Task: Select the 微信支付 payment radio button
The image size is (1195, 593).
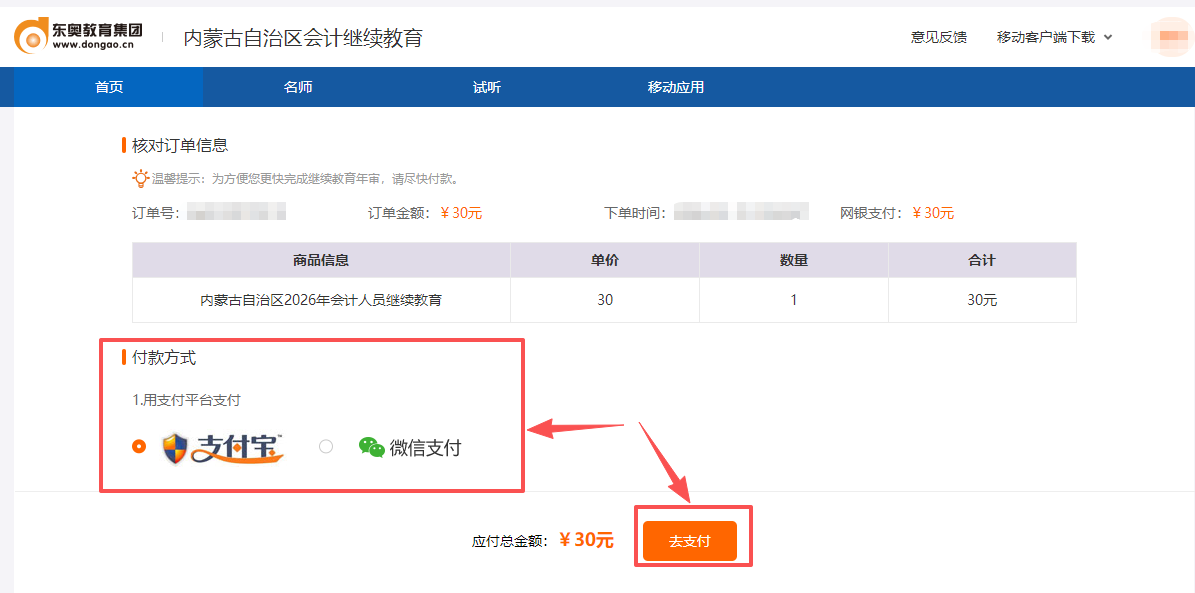Action: click(x=325, y=447)
